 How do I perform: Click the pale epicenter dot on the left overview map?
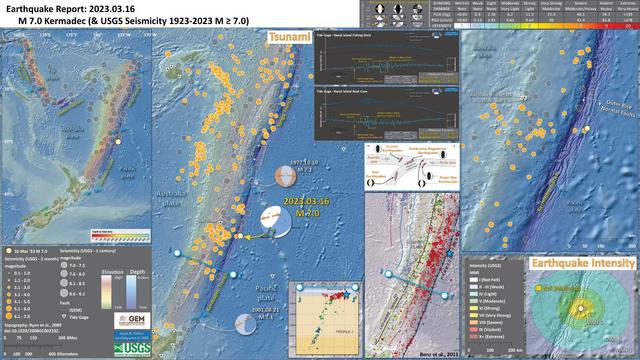coord(118,142)
